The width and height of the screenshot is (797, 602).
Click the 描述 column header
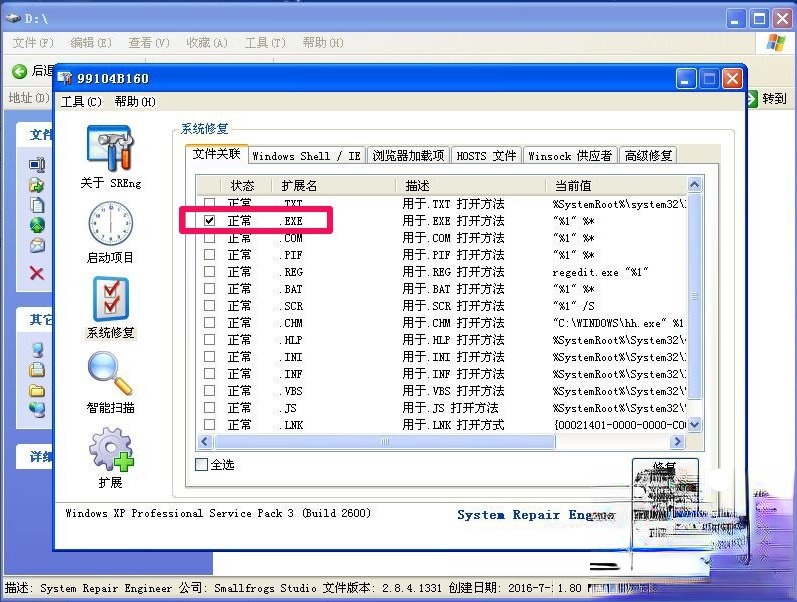pyautogui.click(x=471, y=186)
